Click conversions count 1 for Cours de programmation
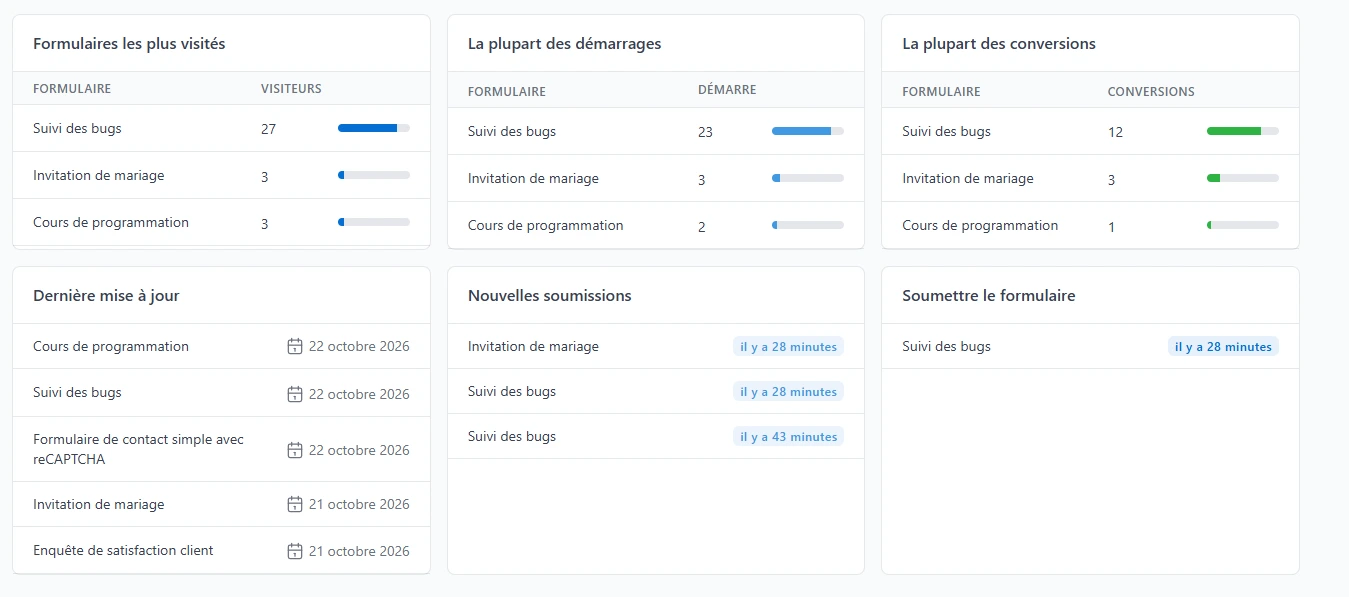The height and width of the screenshot is (597, 1349). [x=1112, y=227]
